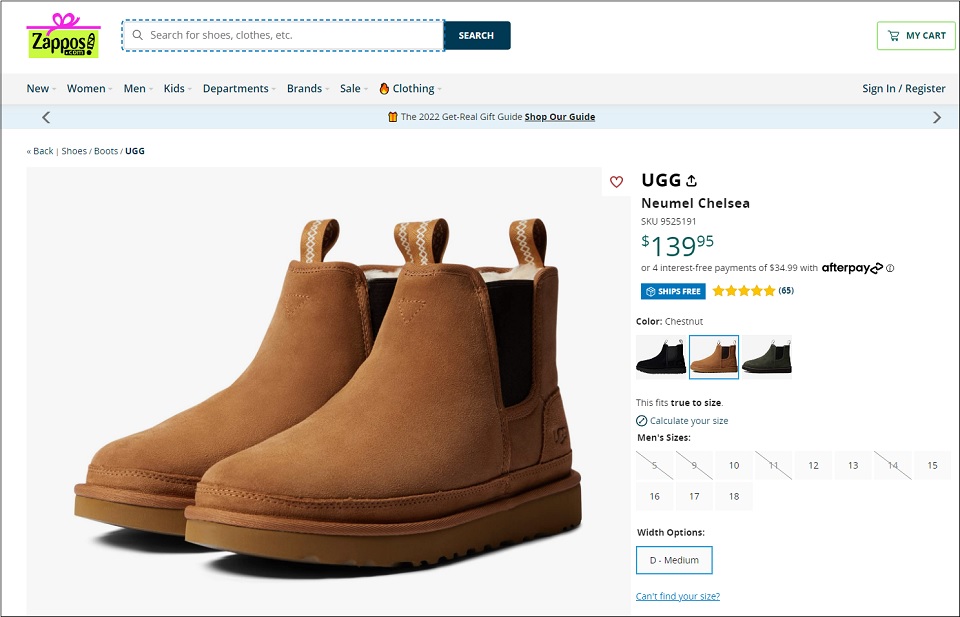
Task: Select men's size 12
Action: [813, 465]
